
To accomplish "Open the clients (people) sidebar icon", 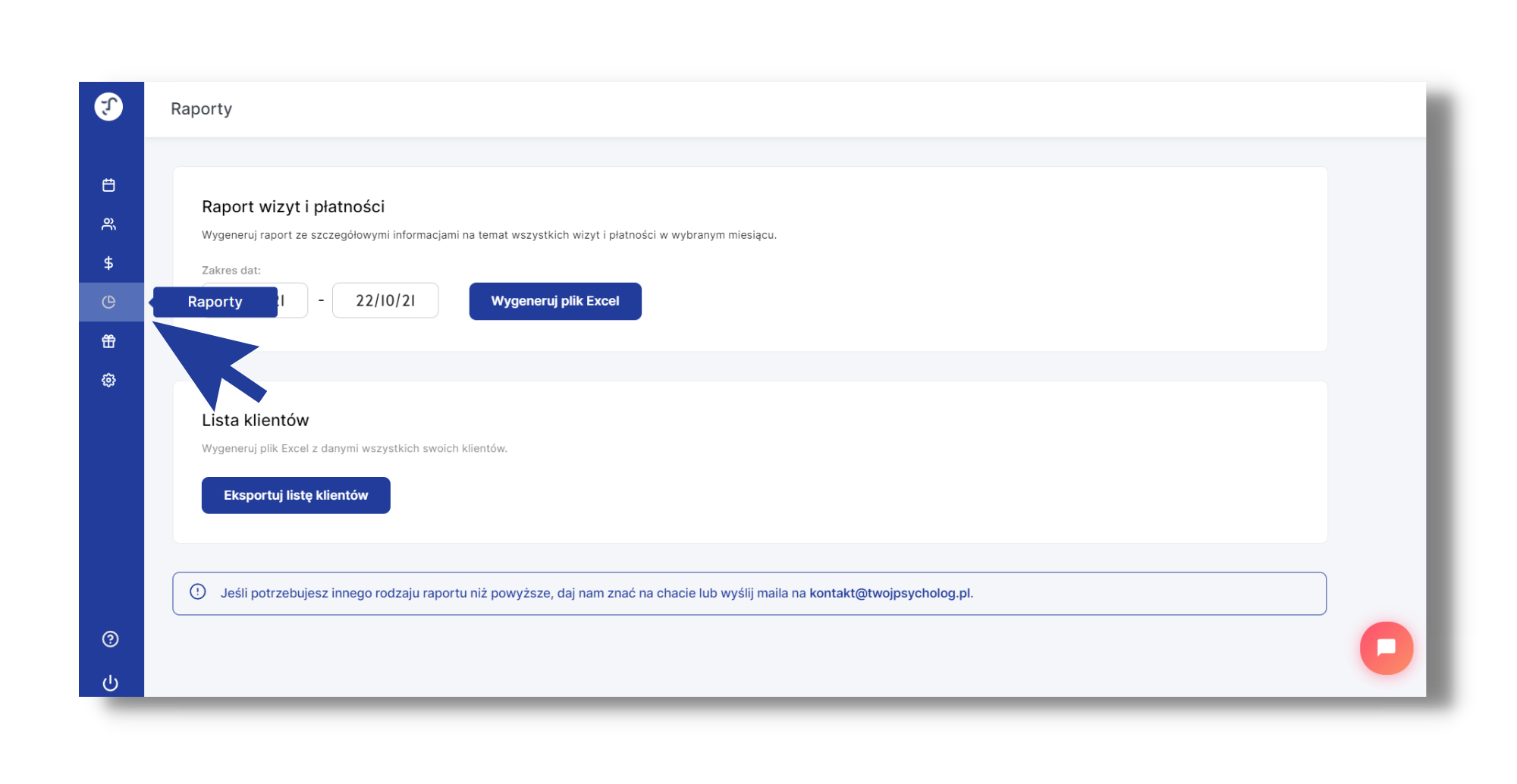I will tap(108, 224).
